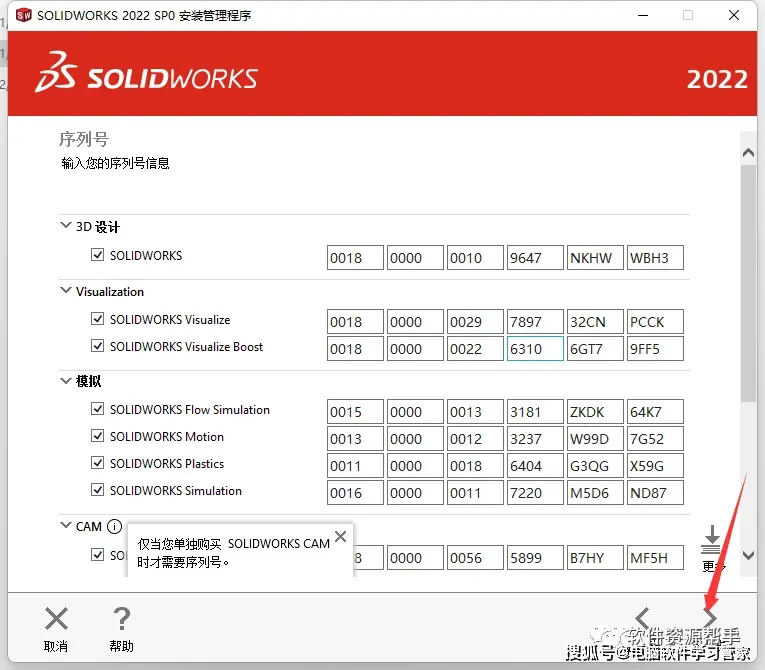Screen dimensions: 765x670
Task: Click CAM serial field 0056
Action: pyautogui.click(x=475, y=557)
